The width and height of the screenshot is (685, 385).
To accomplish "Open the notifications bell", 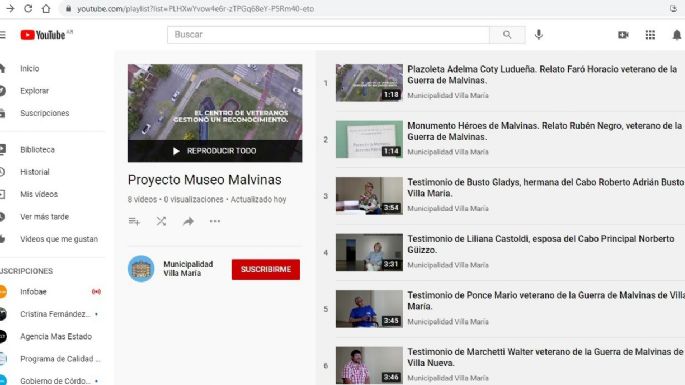I will [676, 35].
